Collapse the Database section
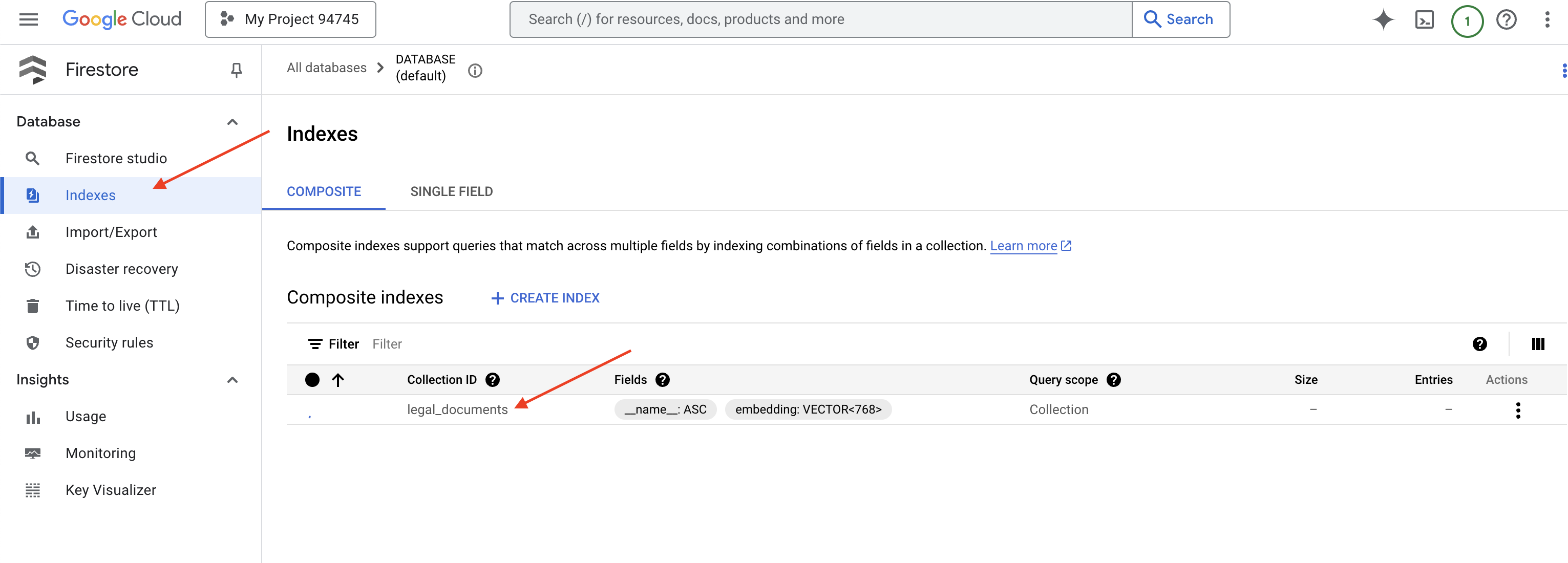Viewport: 1568px width, 563px height. [232, 122]
